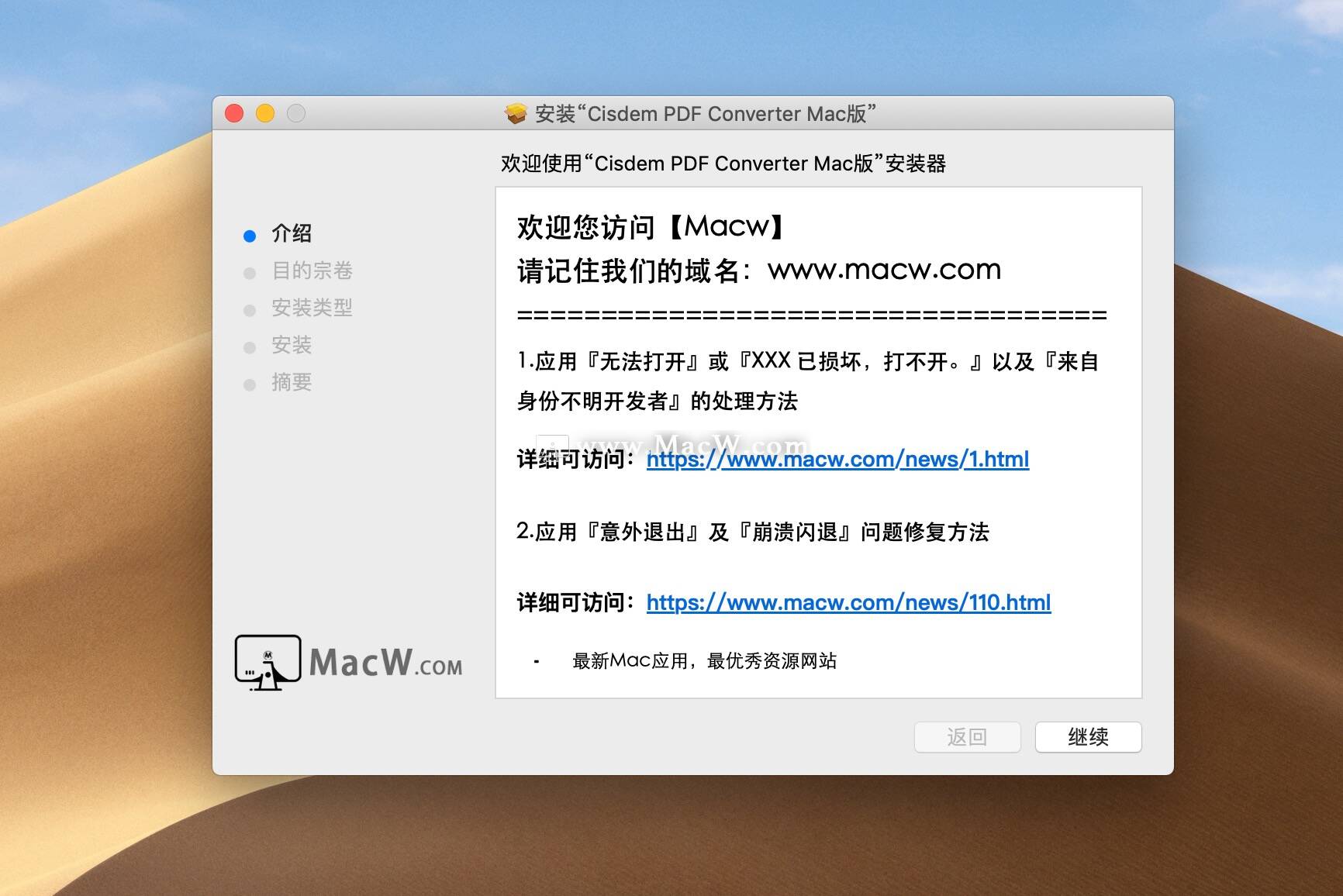Click the MacW.com logo text
The height and width of the screenshot is (896, 1343).
[x=385, y=663]
